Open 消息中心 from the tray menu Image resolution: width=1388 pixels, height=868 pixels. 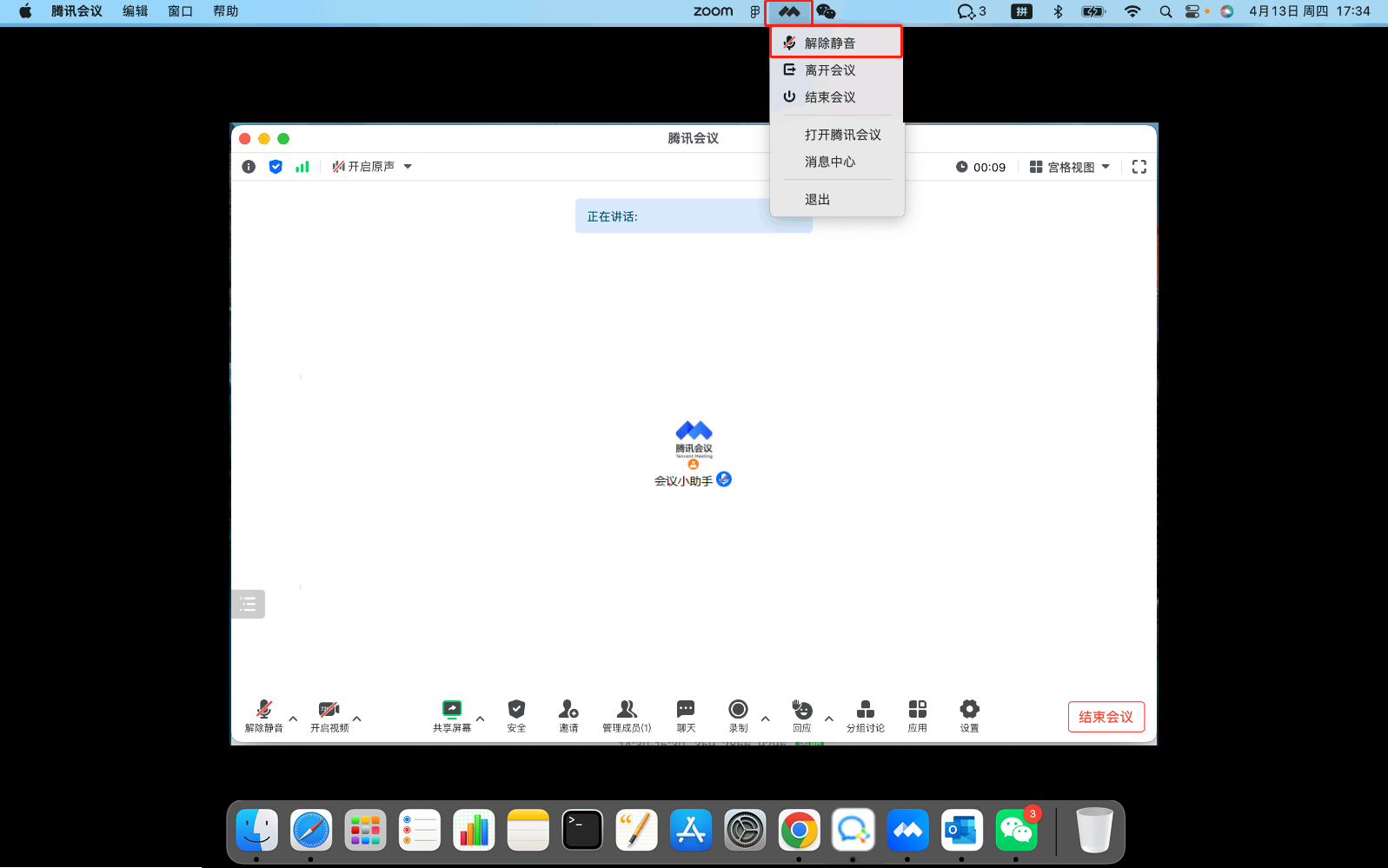836,162
